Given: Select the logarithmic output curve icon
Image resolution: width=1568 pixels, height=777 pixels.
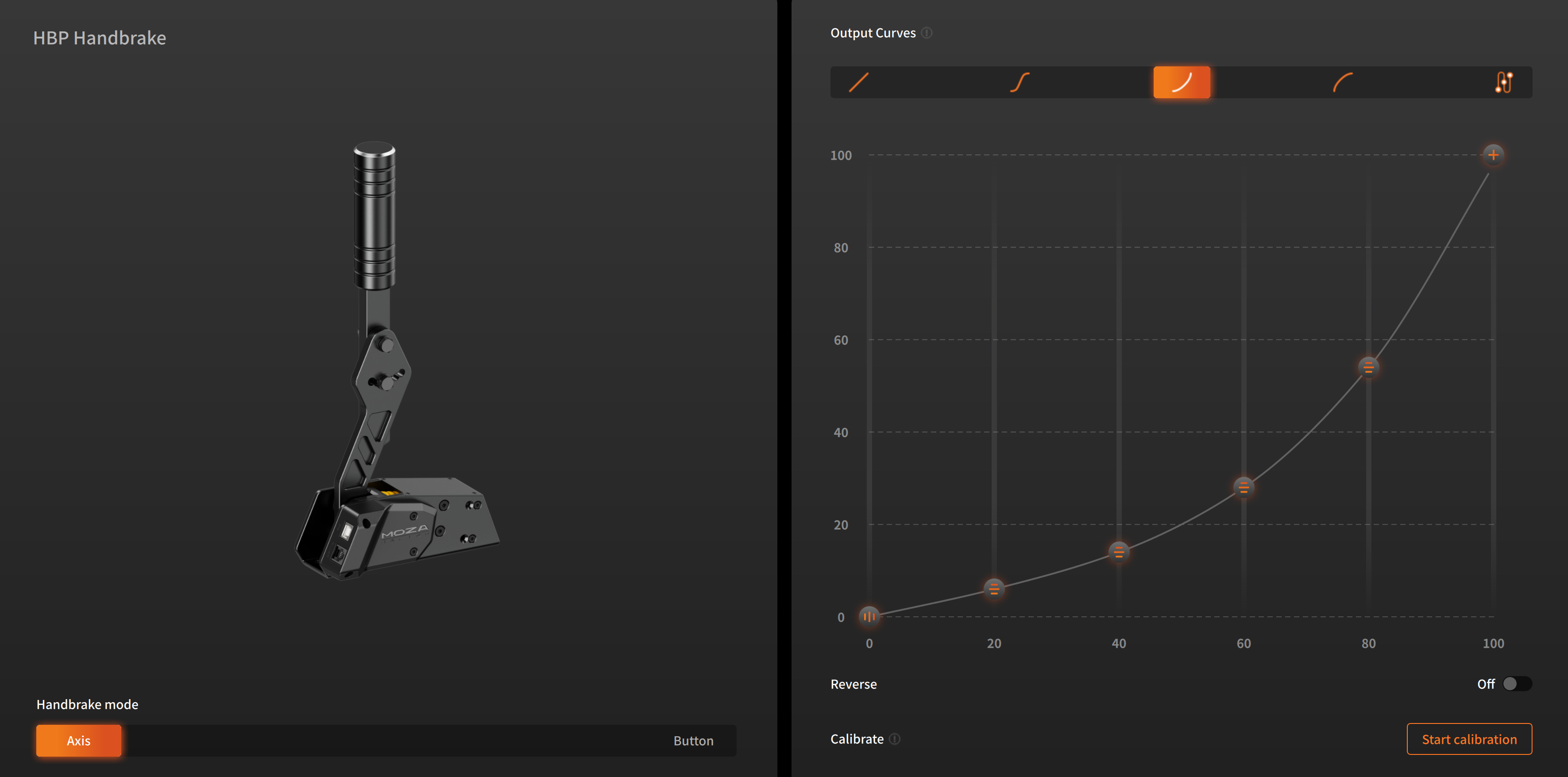Looking at the screenshot, I should [1343, 82].
